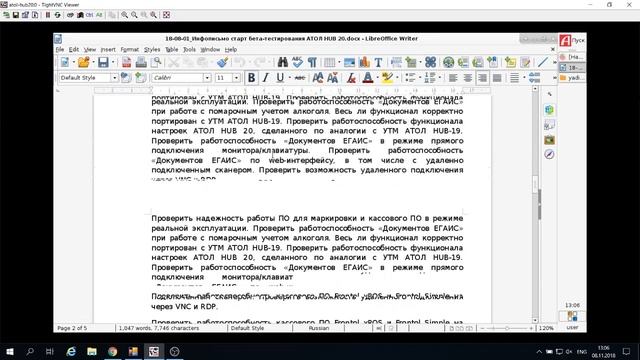Open the Edit menu
Image resolution: width=640 pixels, height=360 pixels.
(73, 49)
